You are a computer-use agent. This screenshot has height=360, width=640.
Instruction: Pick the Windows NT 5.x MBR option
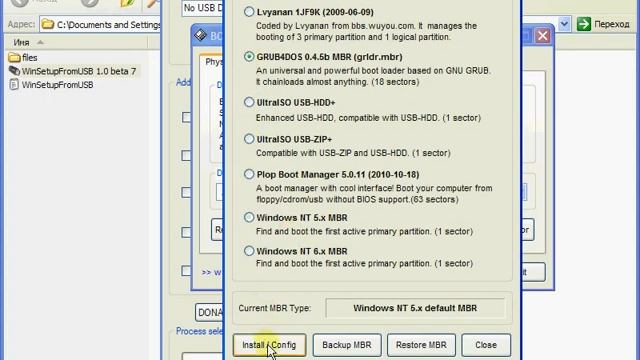[x=249, y=217]
